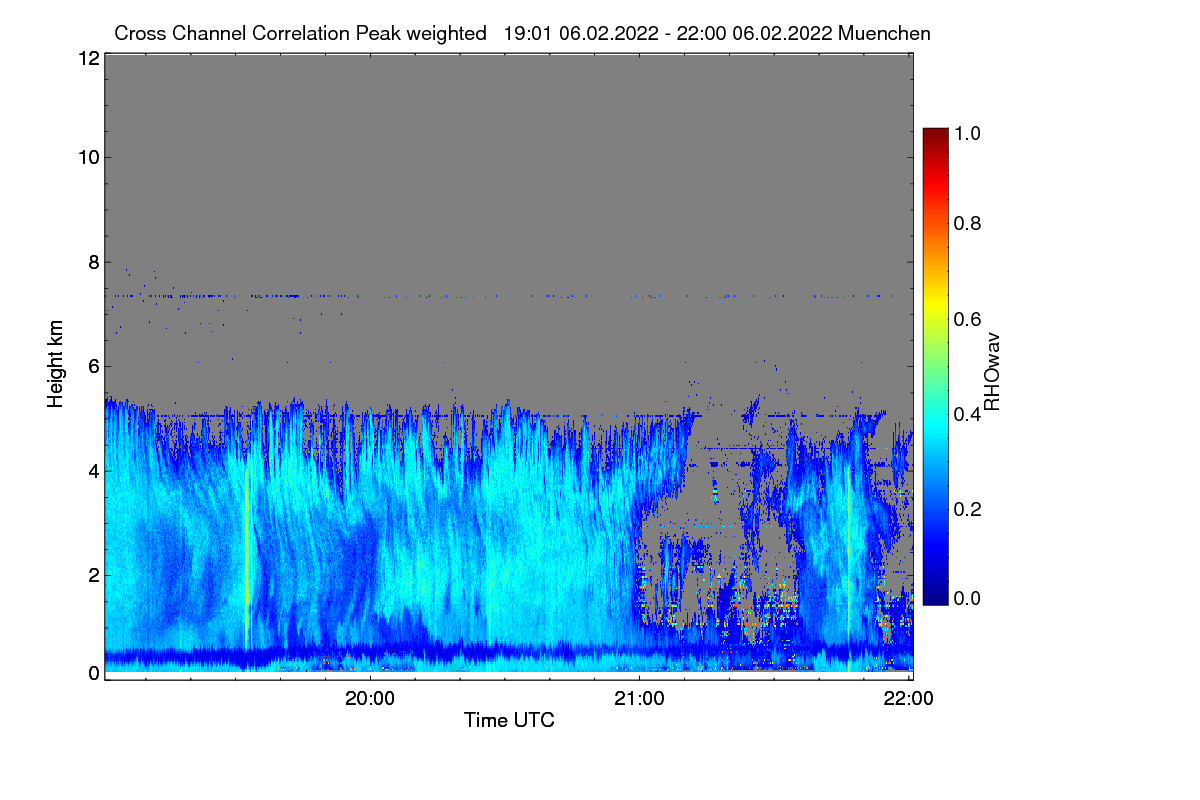Click the 'Height km' y-axis label
Viewport: 1200px width, 800px height.
click(x=55, y=365)
